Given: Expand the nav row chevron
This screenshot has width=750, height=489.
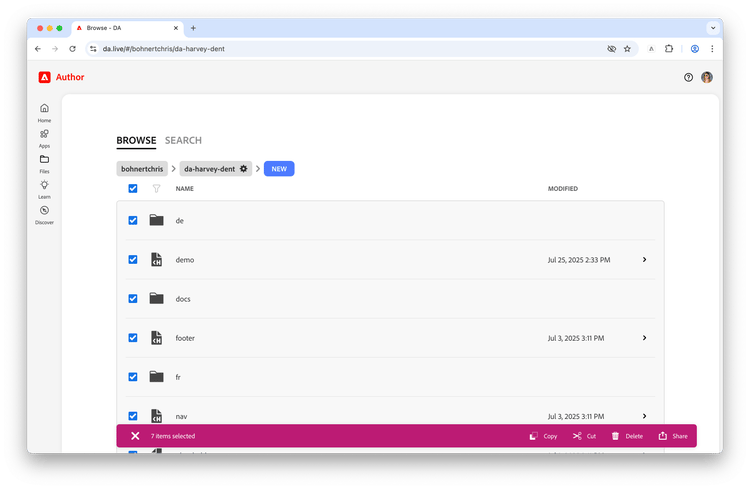Looking at the screenshot, I should pos(644,416).
